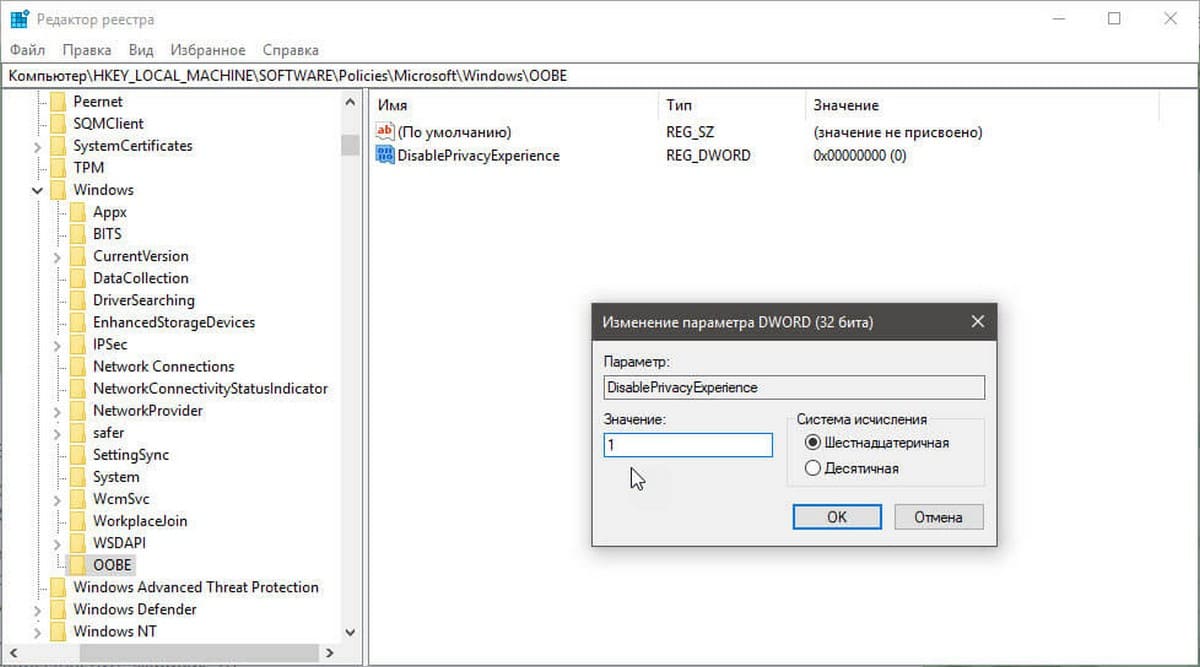
Task: Expand the NetworkProvider tree node
Action: click(x=58, y=410)
